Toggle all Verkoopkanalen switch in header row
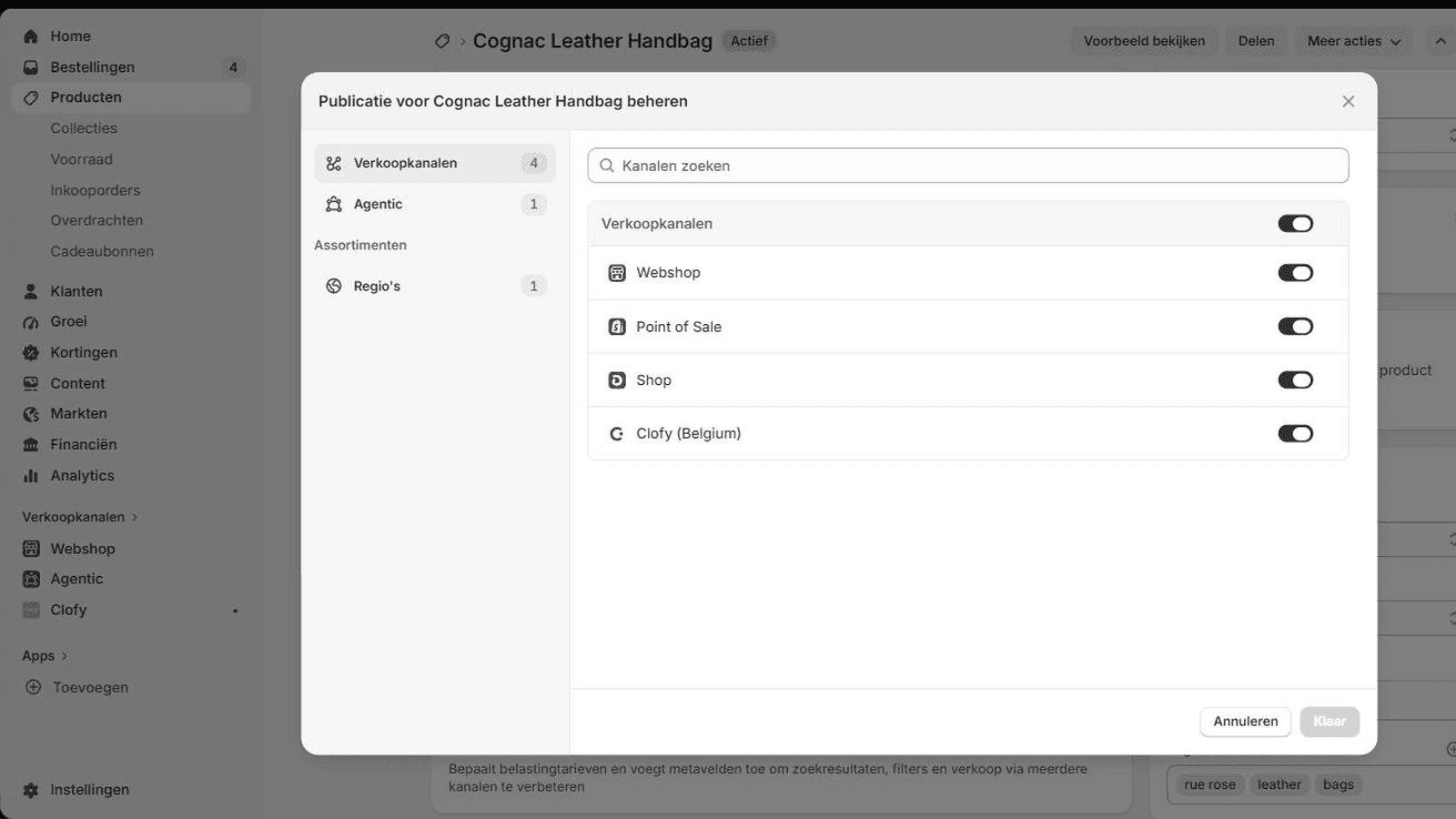1456x819 pixels. coord(1295,224)
